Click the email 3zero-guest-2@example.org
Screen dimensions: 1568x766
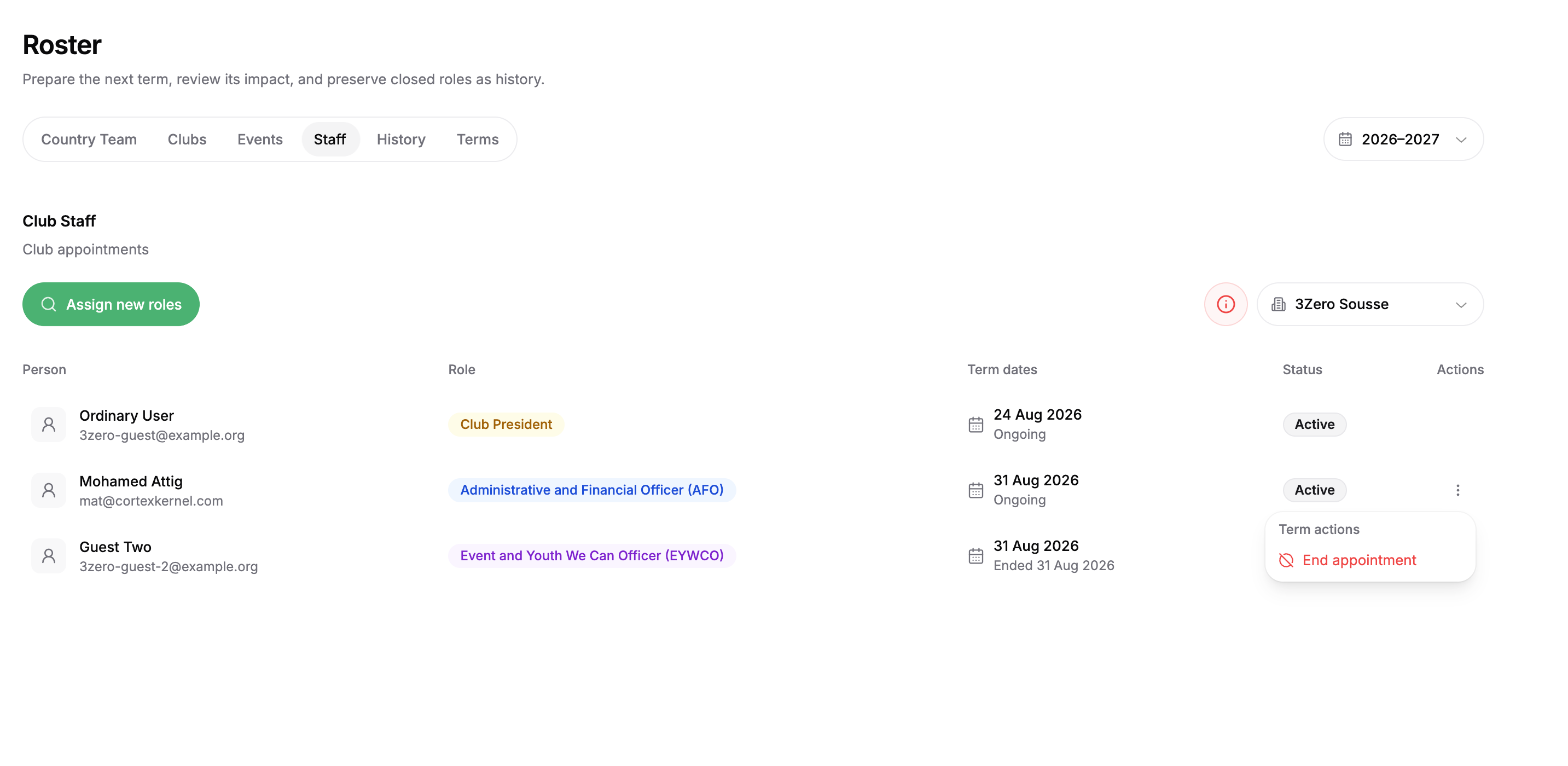point(169,567)
